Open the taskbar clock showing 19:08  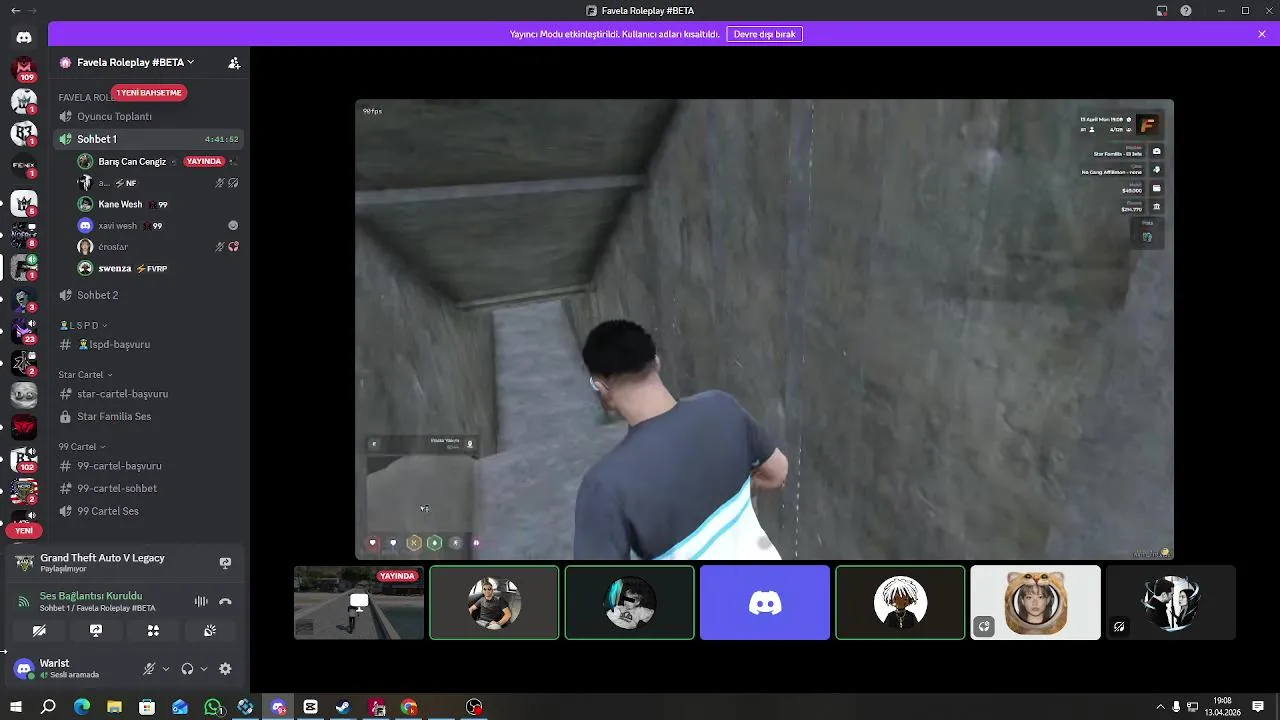[1222, 706]
